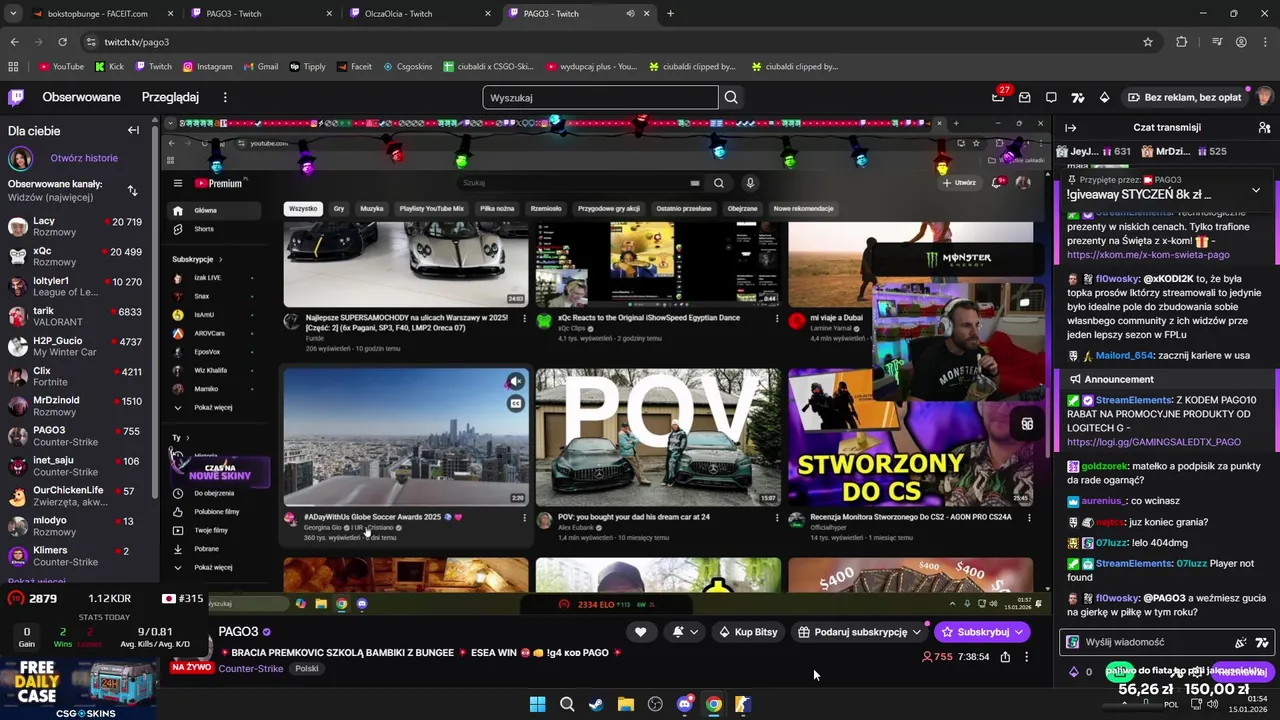Click the search magnifier button
The height and width of the screenshot is (720, 1280).
731,97
